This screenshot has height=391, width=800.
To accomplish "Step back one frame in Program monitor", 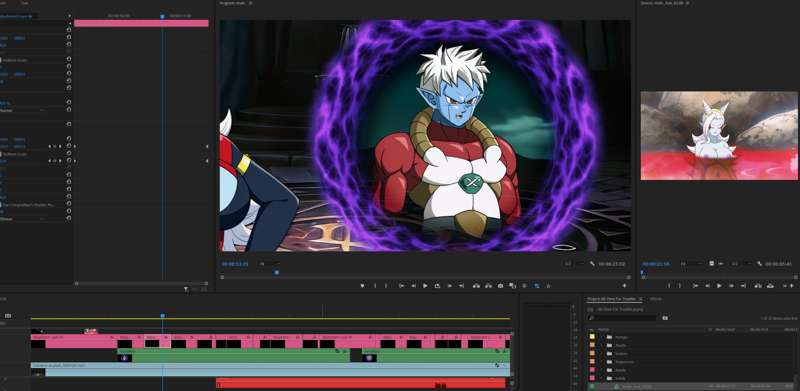I will 413,286.
